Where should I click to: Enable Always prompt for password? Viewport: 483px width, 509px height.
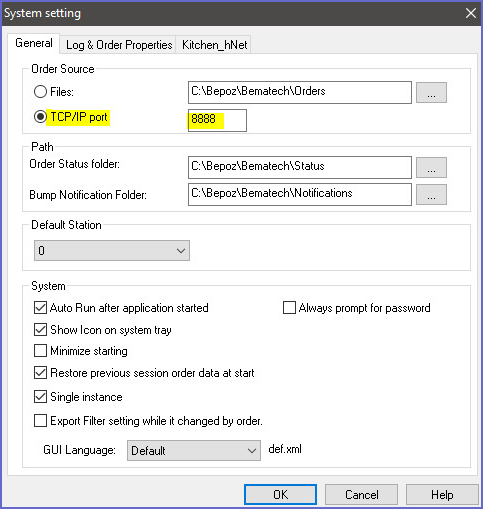[289, 308]
